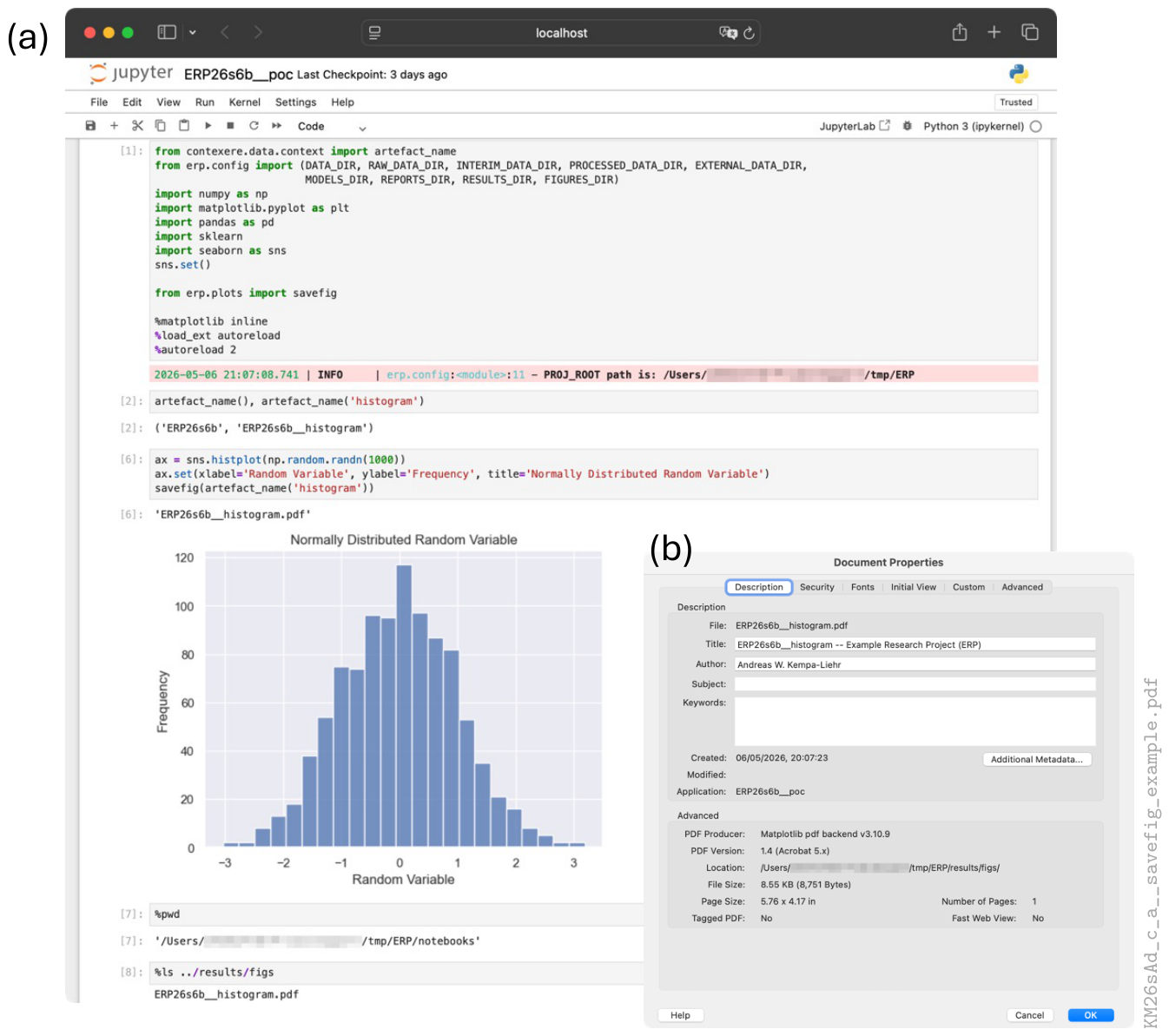Open Additional Metadata dialog
This screenshot has width=1169, height=1036.
[1037, 759]
